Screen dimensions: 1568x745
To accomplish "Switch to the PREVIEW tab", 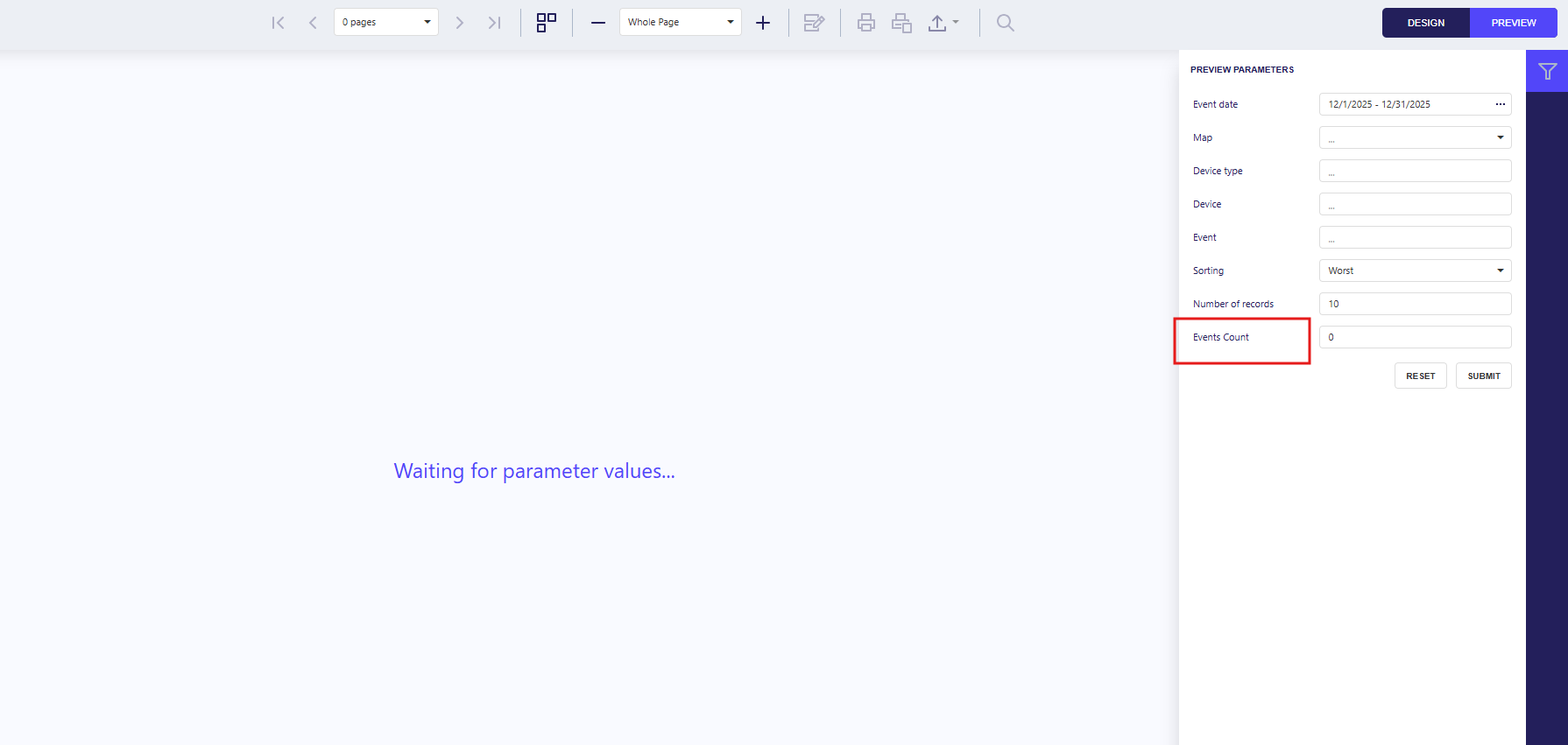I will pyautogui.click(x=1513, y=23).
